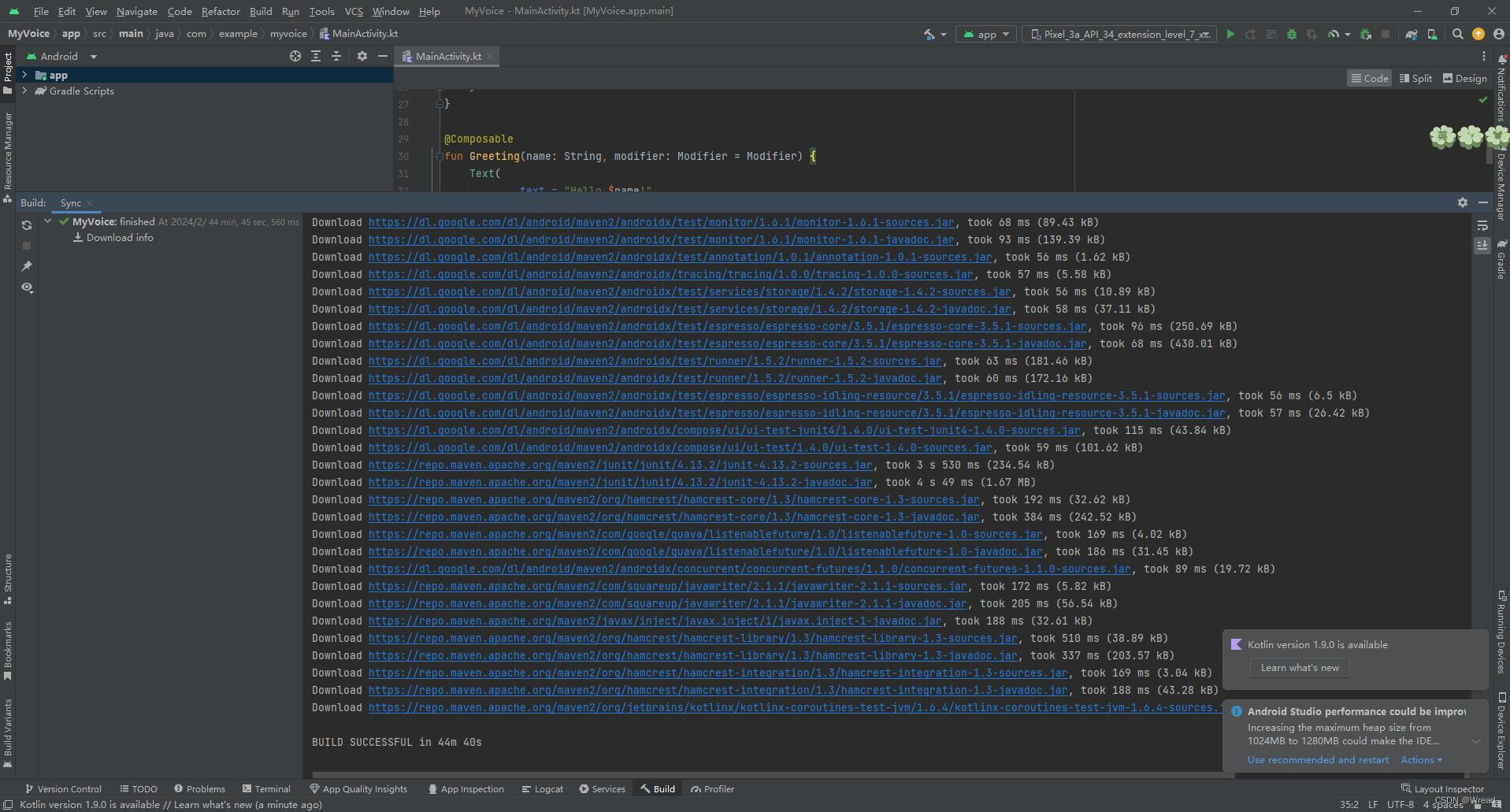Open Device Manager phone icon in toolbar
1510x812 pixels.
coord(1432,34)
